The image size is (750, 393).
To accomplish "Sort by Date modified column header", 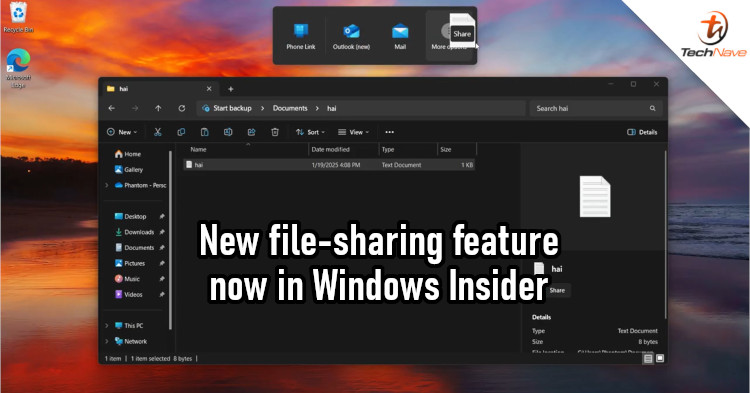I will click(344, 150).
